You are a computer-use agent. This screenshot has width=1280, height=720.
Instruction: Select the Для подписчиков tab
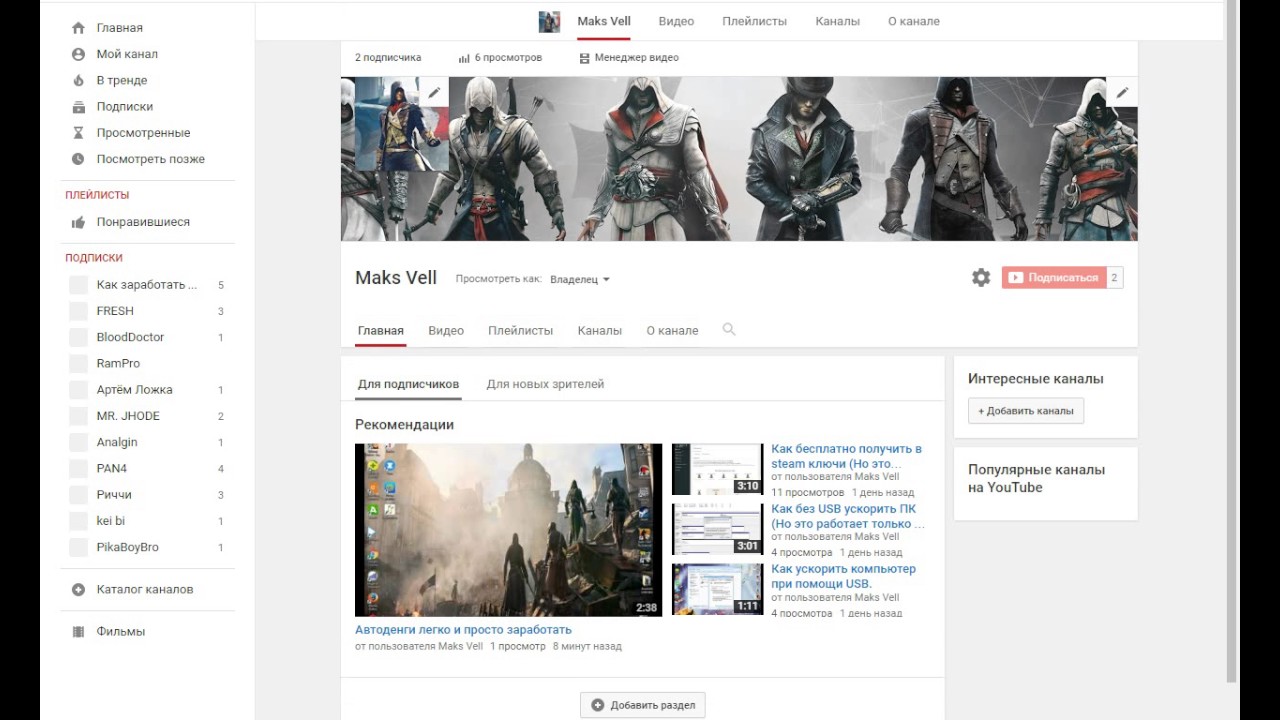(408, 384)
